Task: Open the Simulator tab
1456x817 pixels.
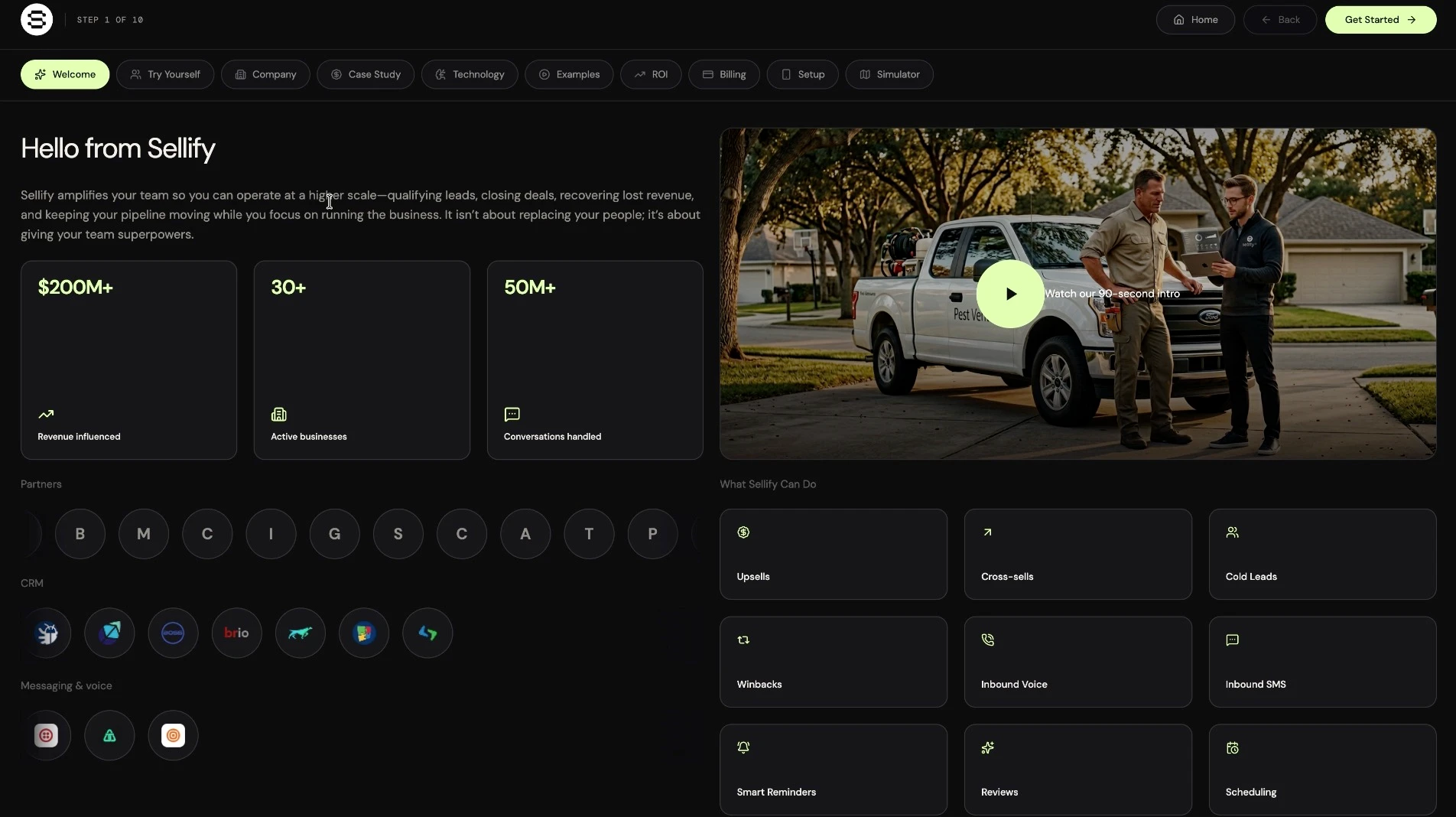Action: click(x=889, y=74)
